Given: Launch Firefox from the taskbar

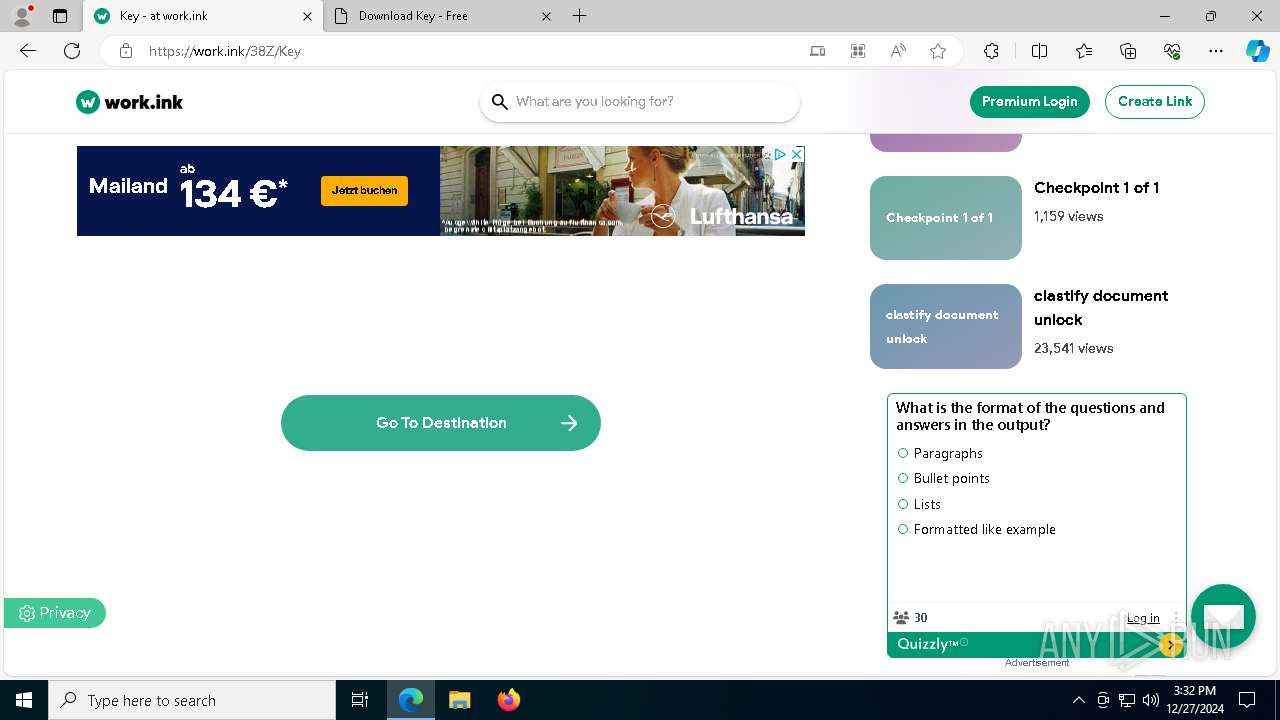Looking at the screenshot, I should [509, 700].
